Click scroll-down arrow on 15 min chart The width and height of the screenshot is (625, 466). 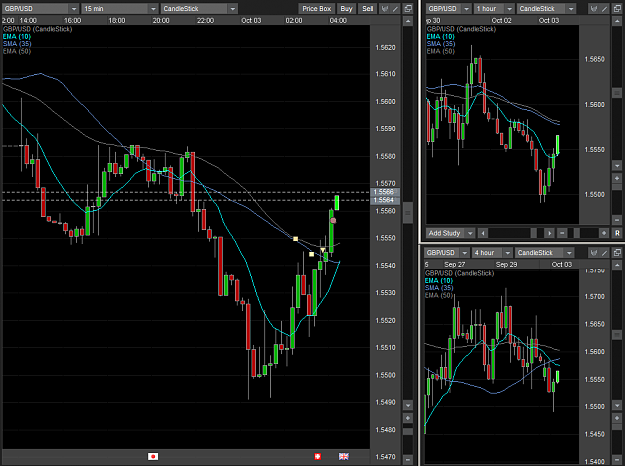(408, 405)
